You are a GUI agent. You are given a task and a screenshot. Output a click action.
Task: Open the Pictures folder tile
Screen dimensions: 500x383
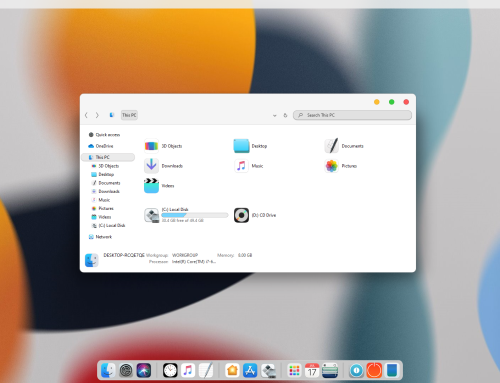341,166
